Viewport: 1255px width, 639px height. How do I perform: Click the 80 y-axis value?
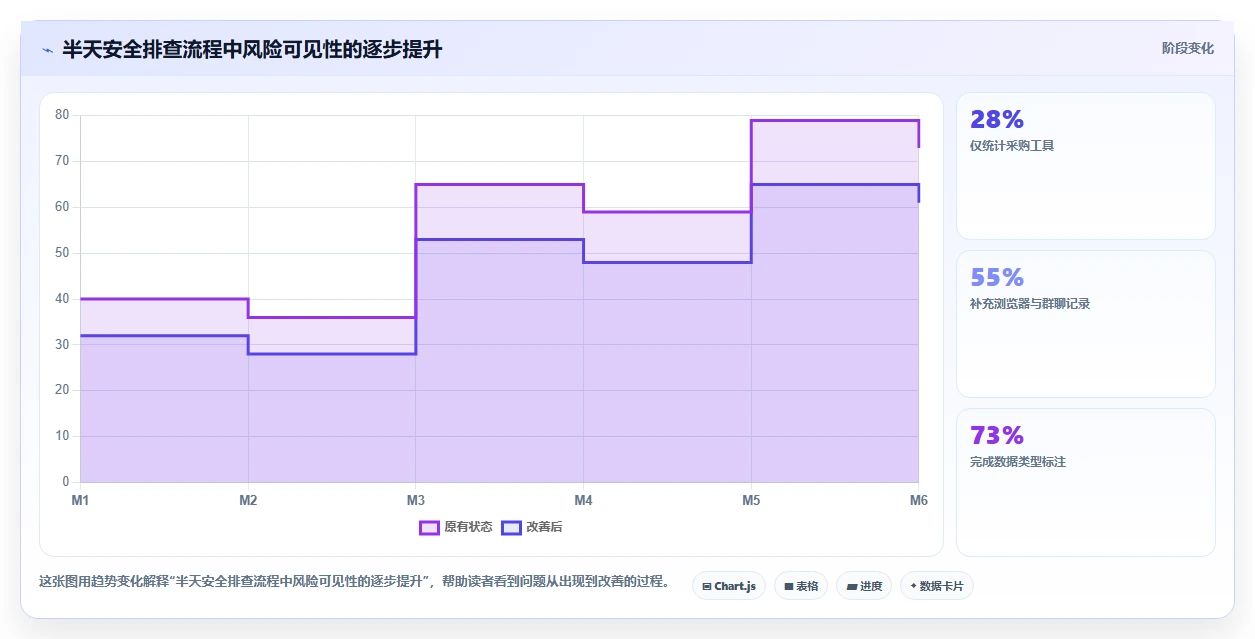[62, 115]
